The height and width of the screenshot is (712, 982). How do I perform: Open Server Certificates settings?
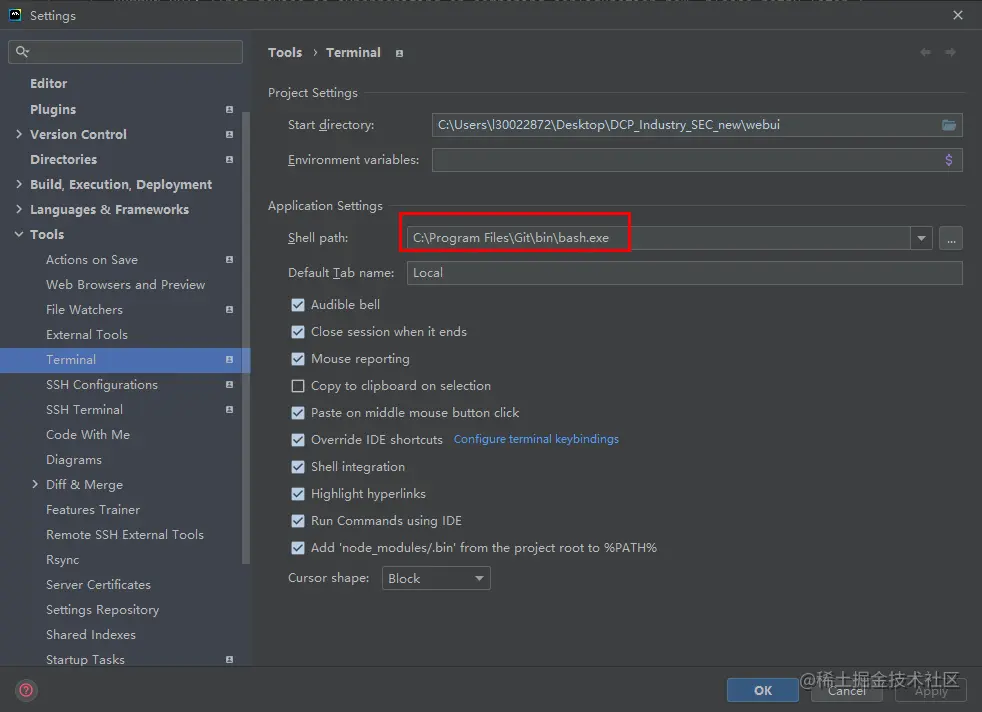pos(98,585)
